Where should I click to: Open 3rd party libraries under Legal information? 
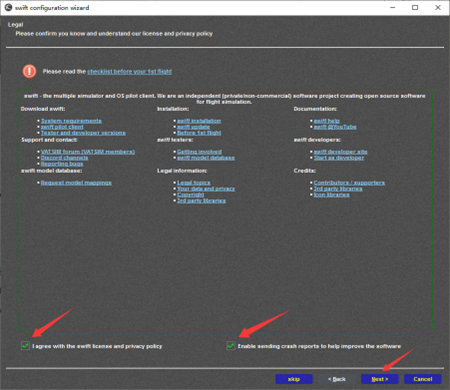[x=201, y=201]
